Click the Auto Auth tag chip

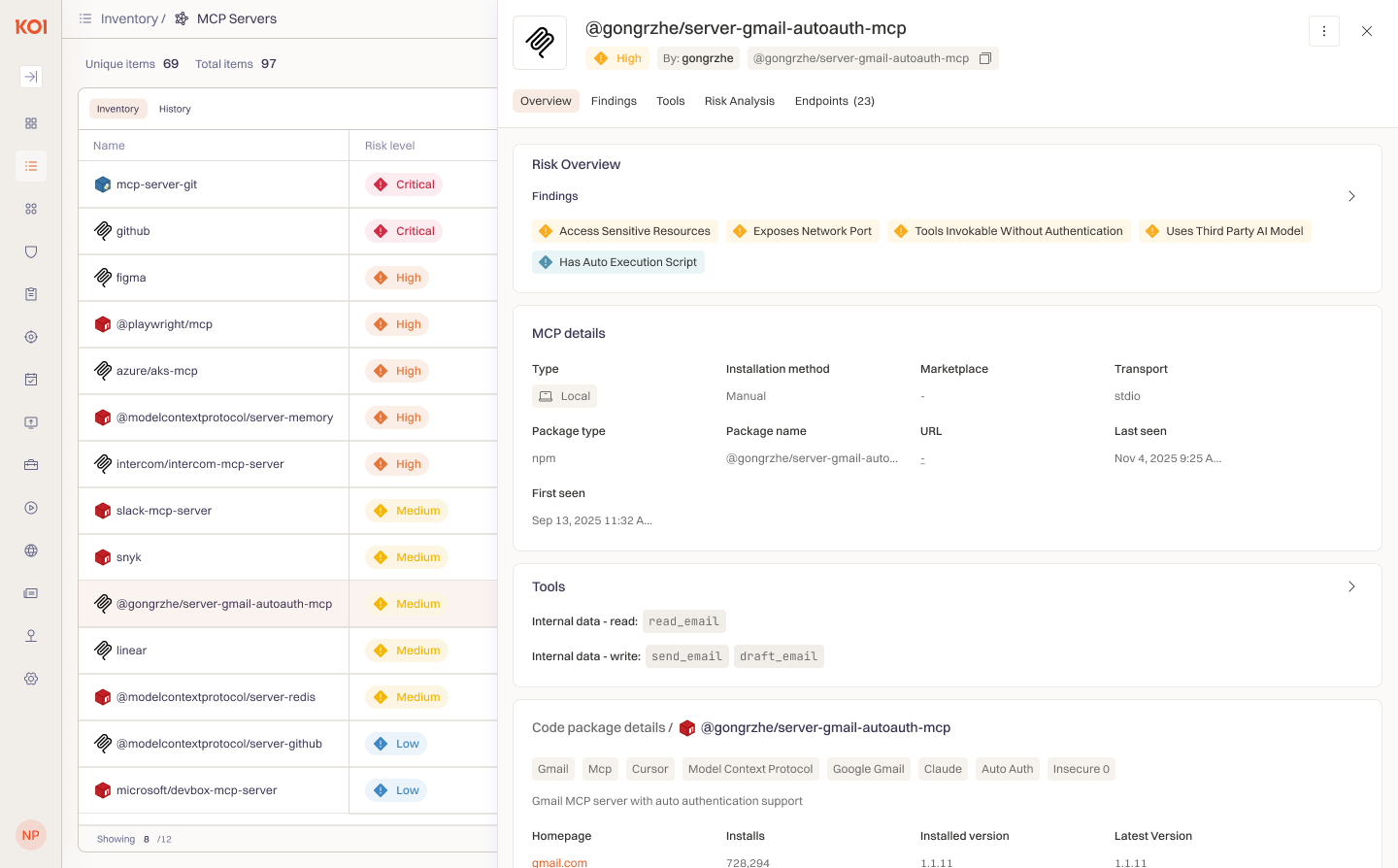(1008, 769)
